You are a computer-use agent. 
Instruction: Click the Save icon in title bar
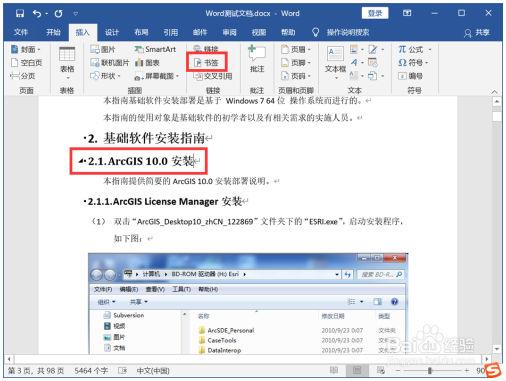(x=20, y=13)
